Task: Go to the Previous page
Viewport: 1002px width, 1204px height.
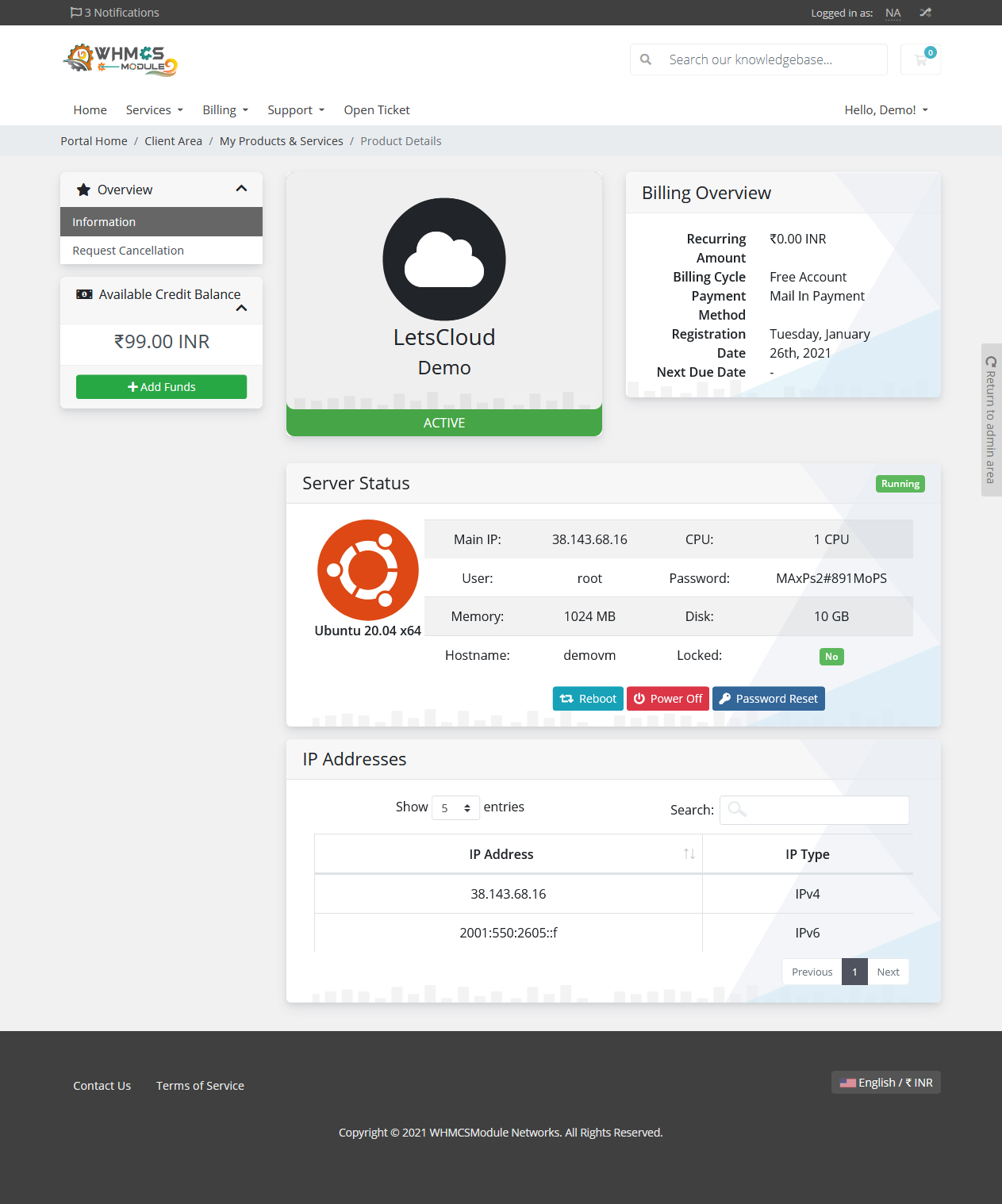Action: (x=812, y=972)
